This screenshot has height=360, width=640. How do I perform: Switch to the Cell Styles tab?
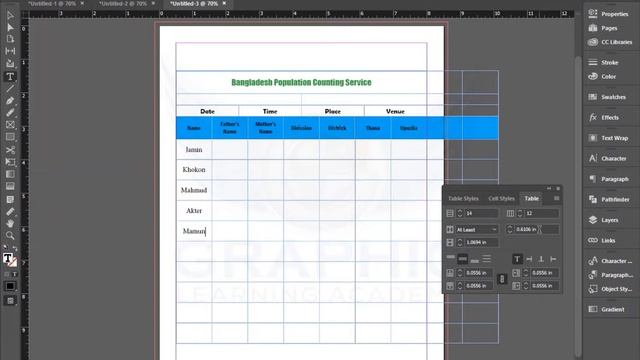(501, 198)
